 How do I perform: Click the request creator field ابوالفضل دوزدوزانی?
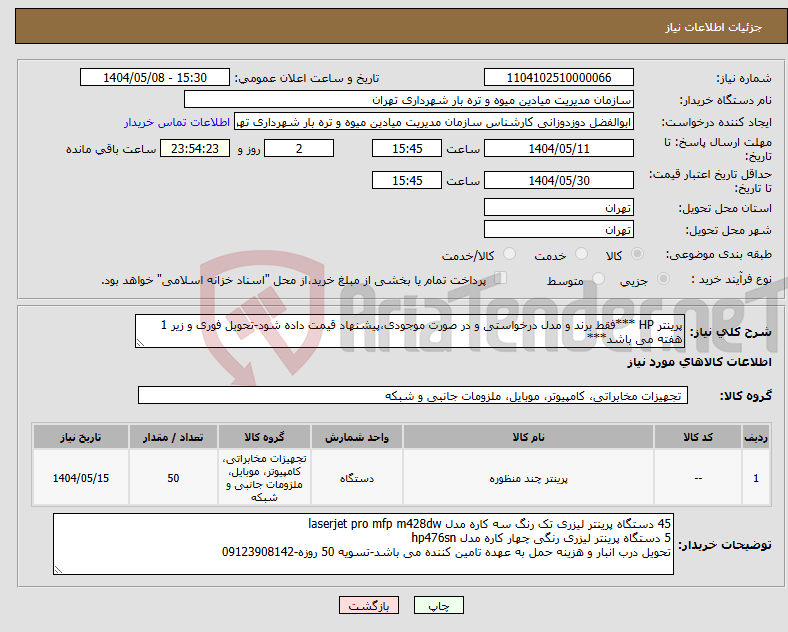434,122
